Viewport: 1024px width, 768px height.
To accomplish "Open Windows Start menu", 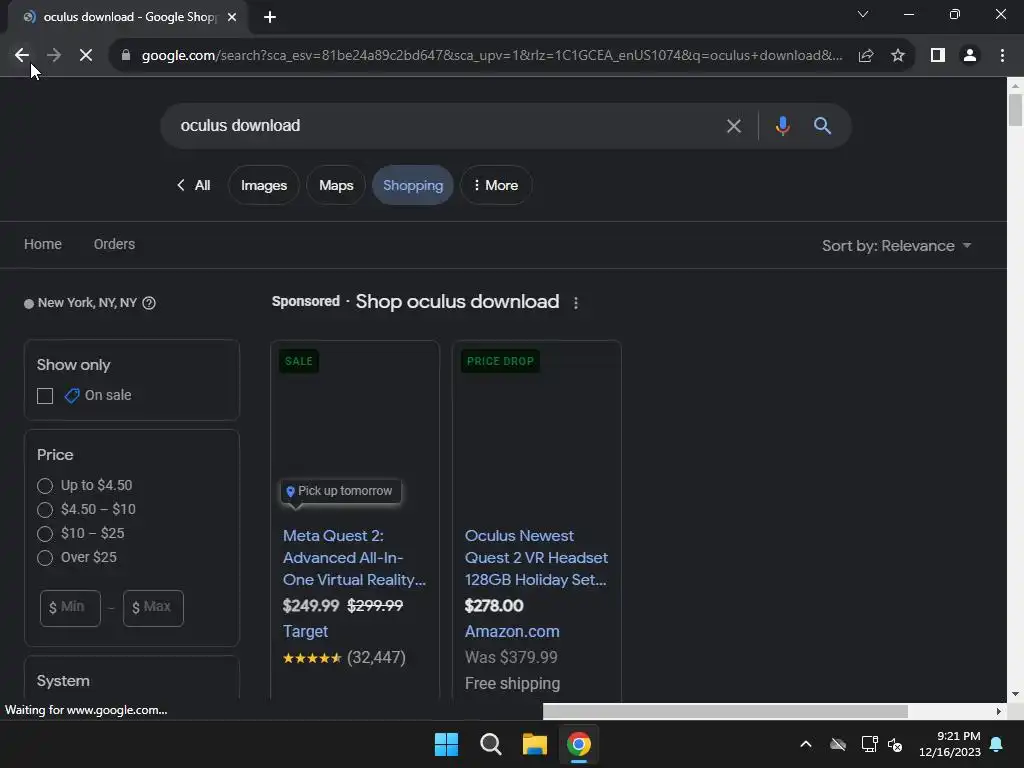I will [447, 744].
